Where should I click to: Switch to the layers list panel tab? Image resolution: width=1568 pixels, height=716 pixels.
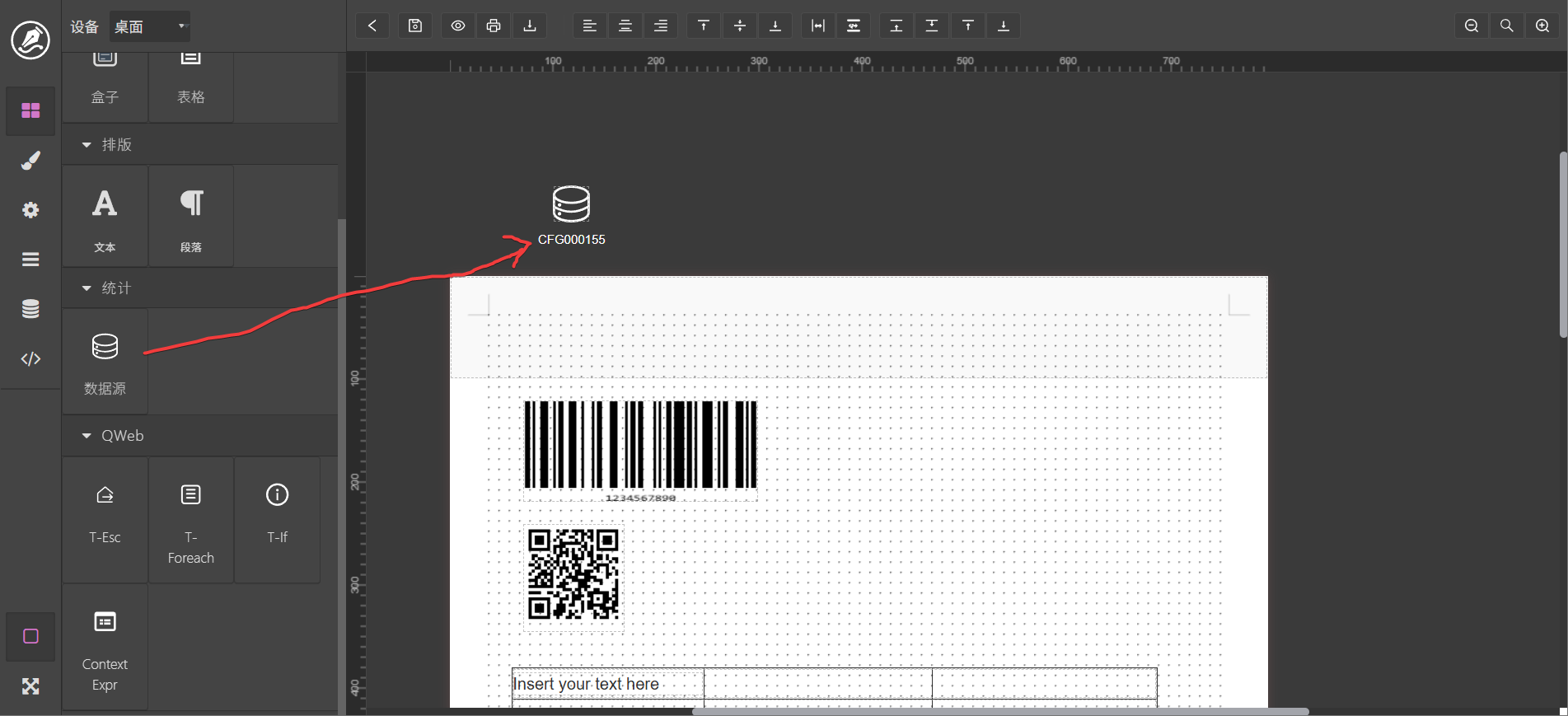pyautogui.click(x=30, y=260)
